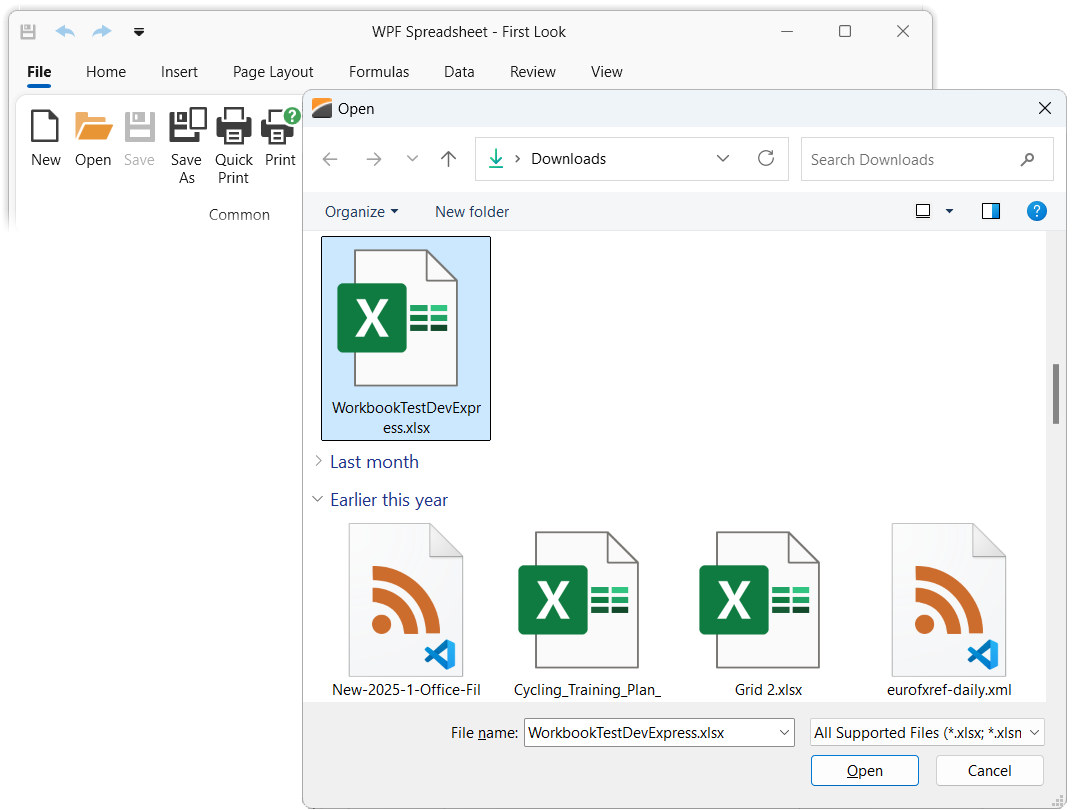Click the Quick Print icon
This screenshot has height=810, width=1080.
pos(233,125)
